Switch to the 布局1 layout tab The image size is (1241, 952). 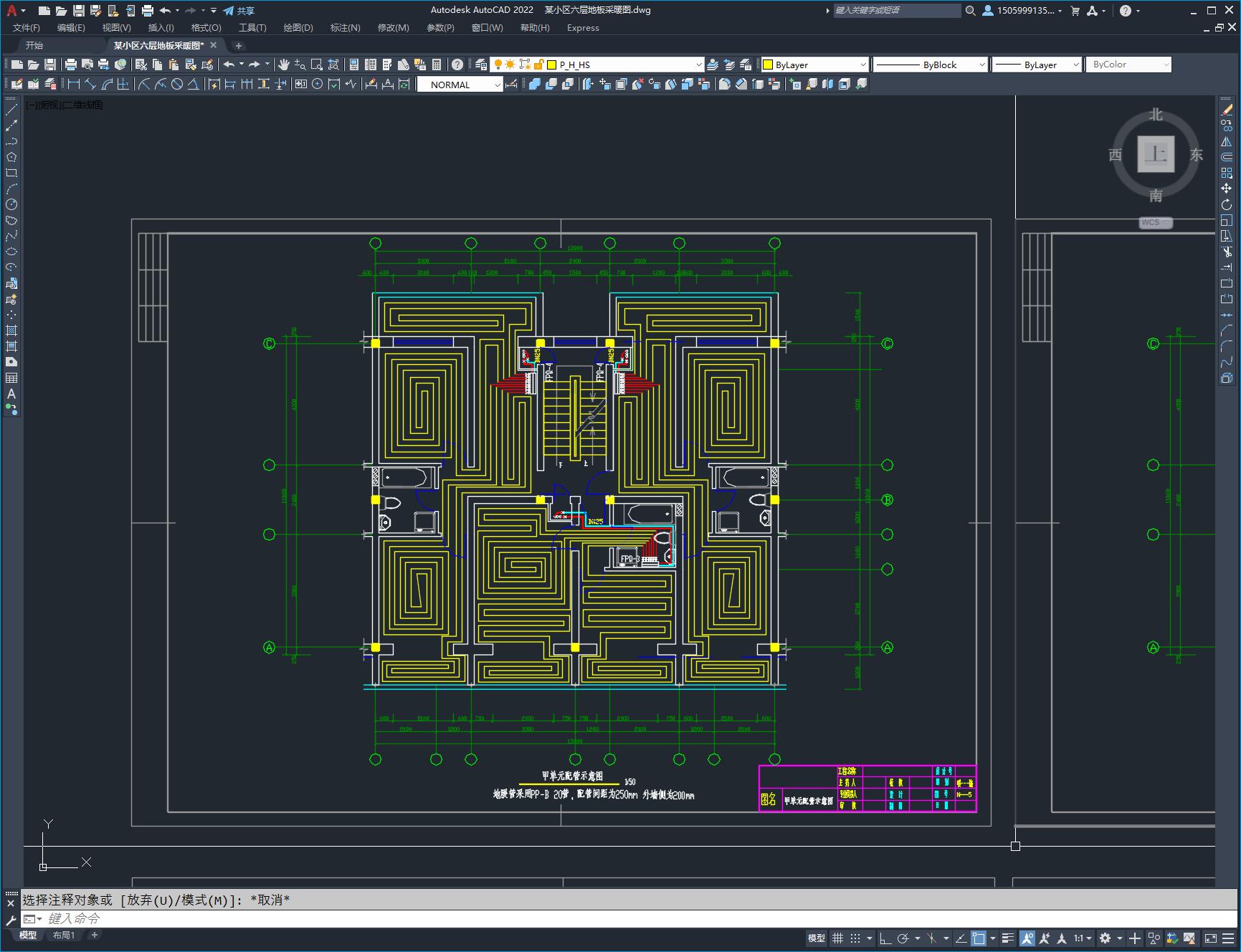pyautogui.click(x=63, y=935)
